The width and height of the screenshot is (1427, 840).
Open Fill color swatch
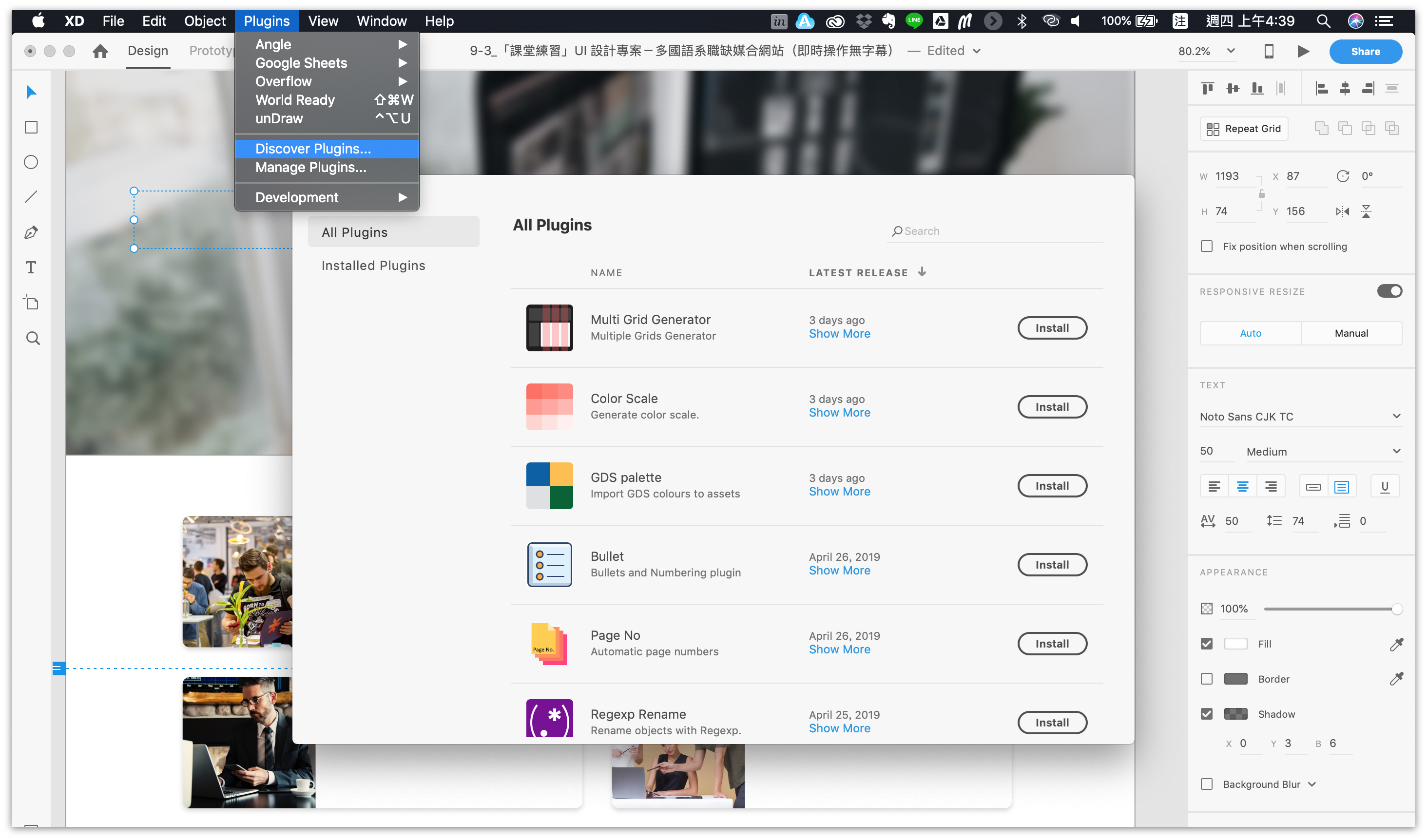point(1235,644)
